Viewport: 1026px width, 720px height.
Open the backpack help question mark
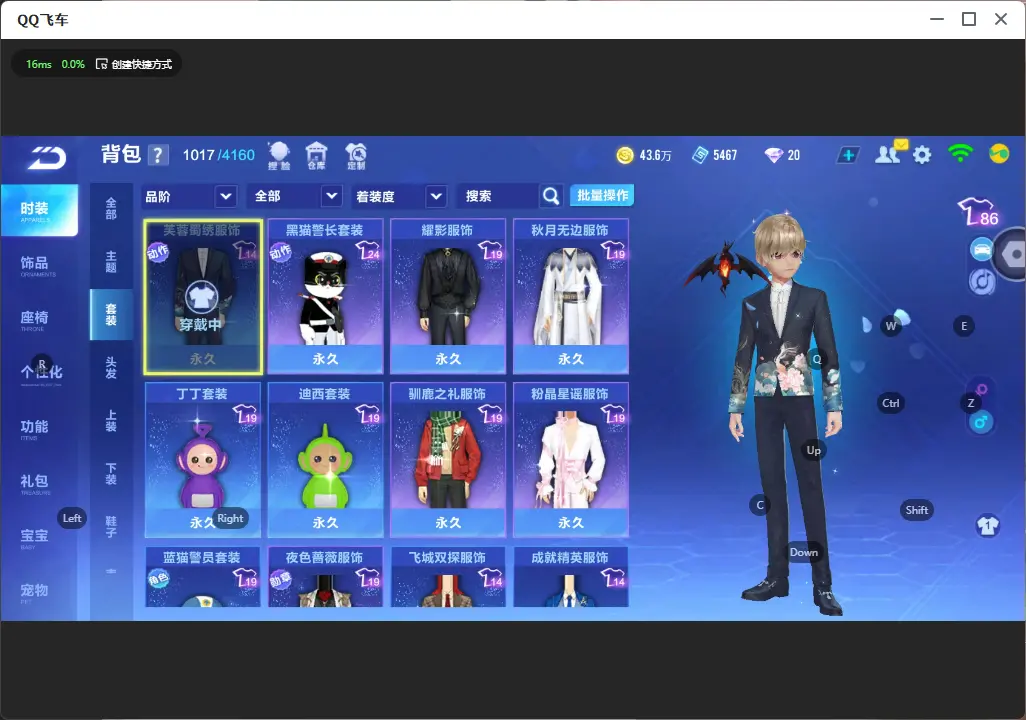click(x=158, y=155)
